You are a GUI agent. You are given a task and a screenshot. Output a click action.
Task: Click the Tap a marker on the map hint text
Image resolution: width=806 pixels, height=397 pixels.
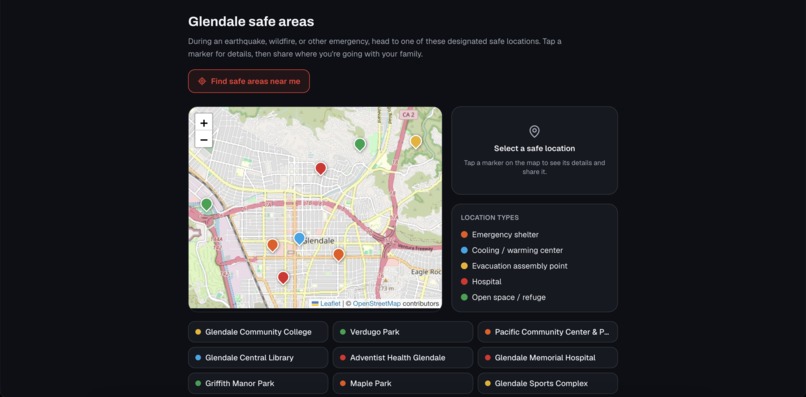tap(535, 167)
